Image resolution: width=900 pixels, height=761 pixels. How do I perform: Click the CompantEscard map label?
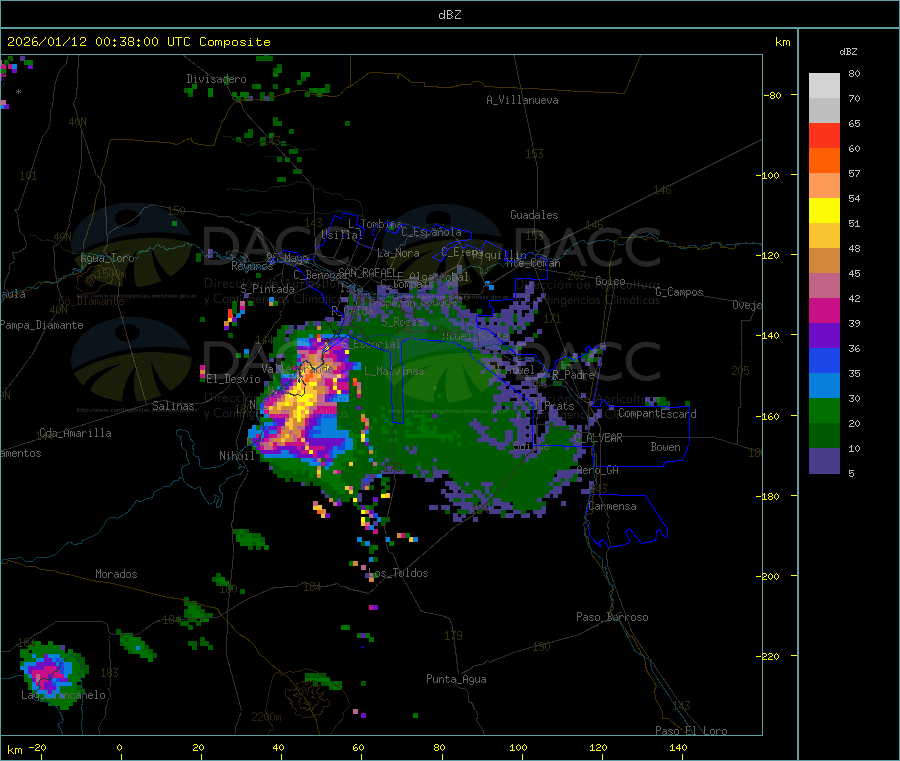coord(657,413)
